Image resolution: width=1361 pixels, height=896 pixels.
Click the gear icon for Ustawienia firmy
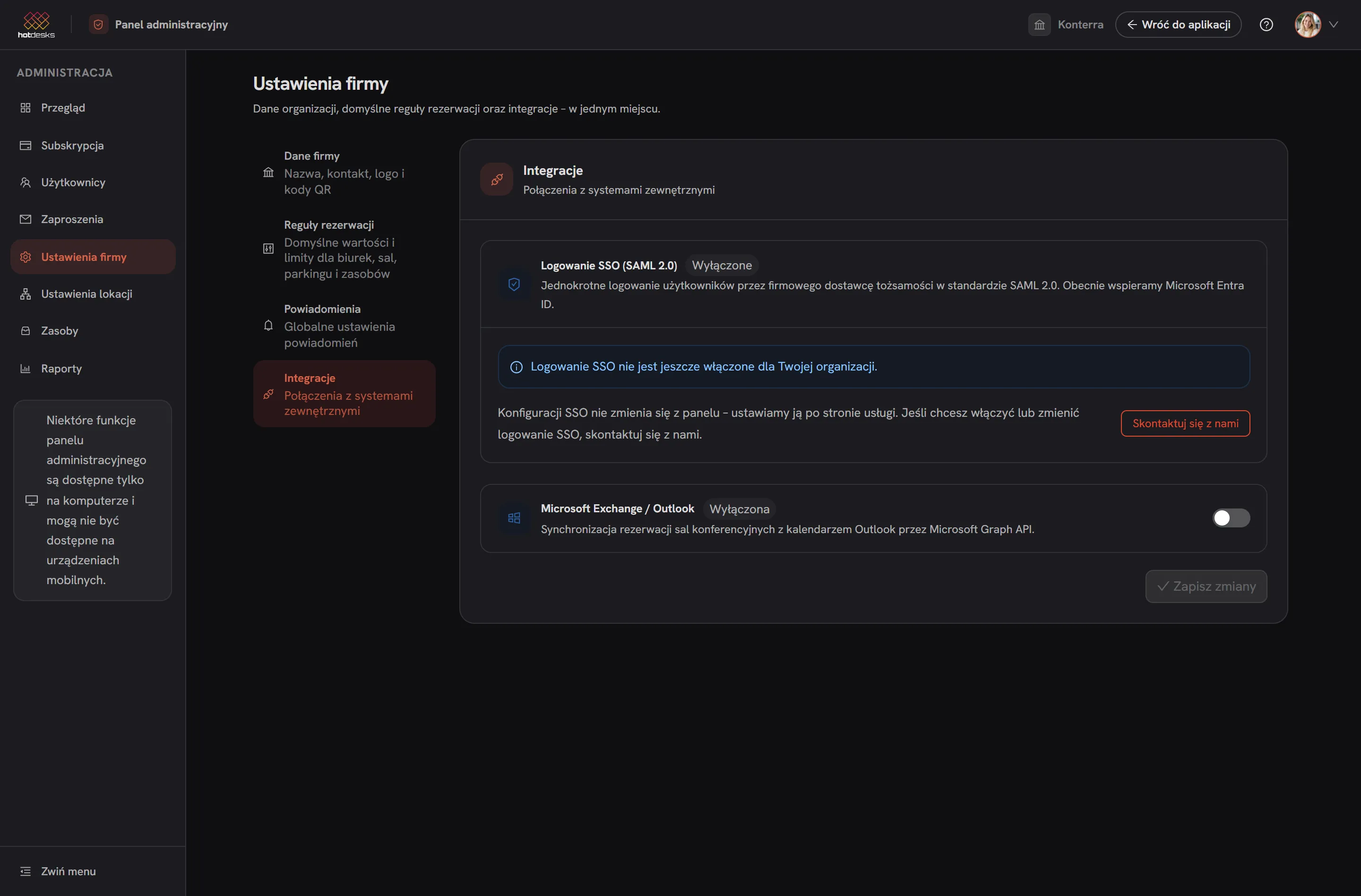tap(25, 257)
